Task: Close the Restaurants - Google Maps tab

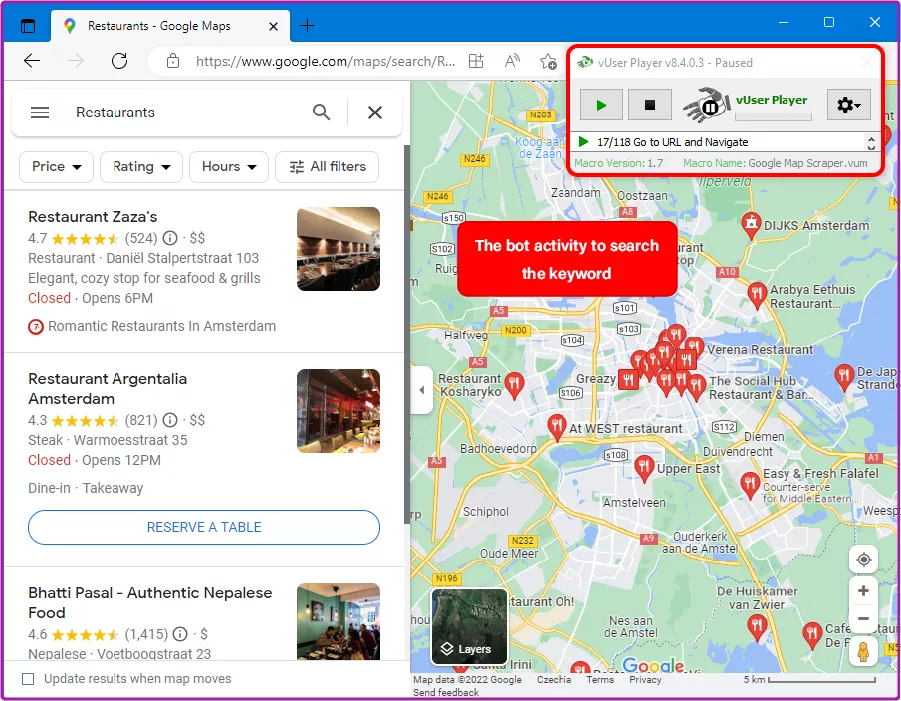Action: coord(274,26)
